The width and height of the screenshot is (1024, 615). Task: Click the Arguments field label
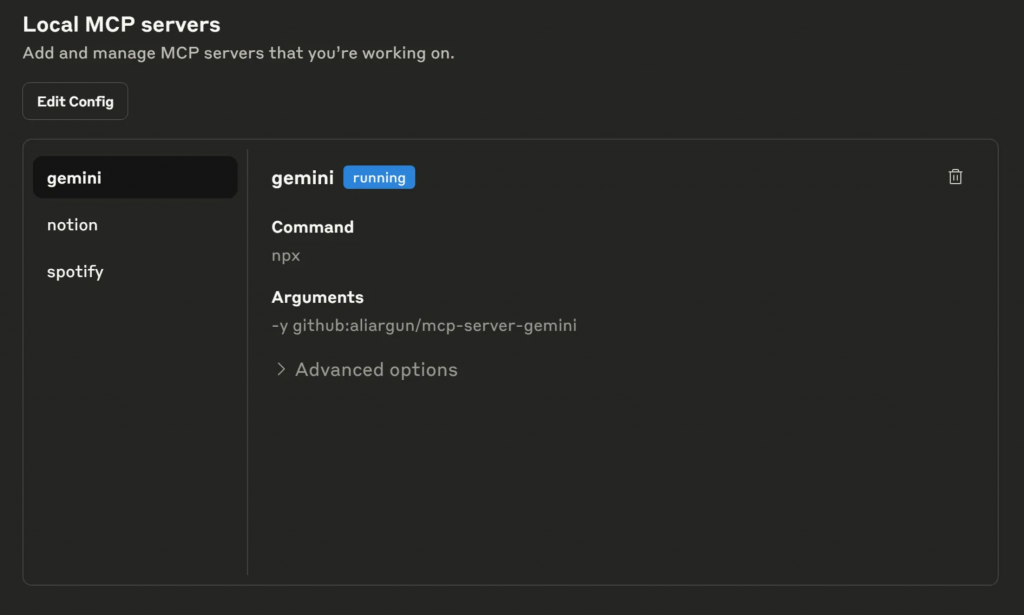(x=317, y=297)
